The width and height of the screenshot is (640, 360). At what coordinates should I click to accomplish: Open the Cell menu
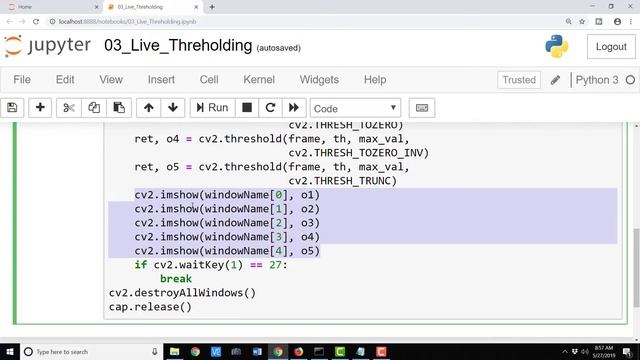(209, 80)
